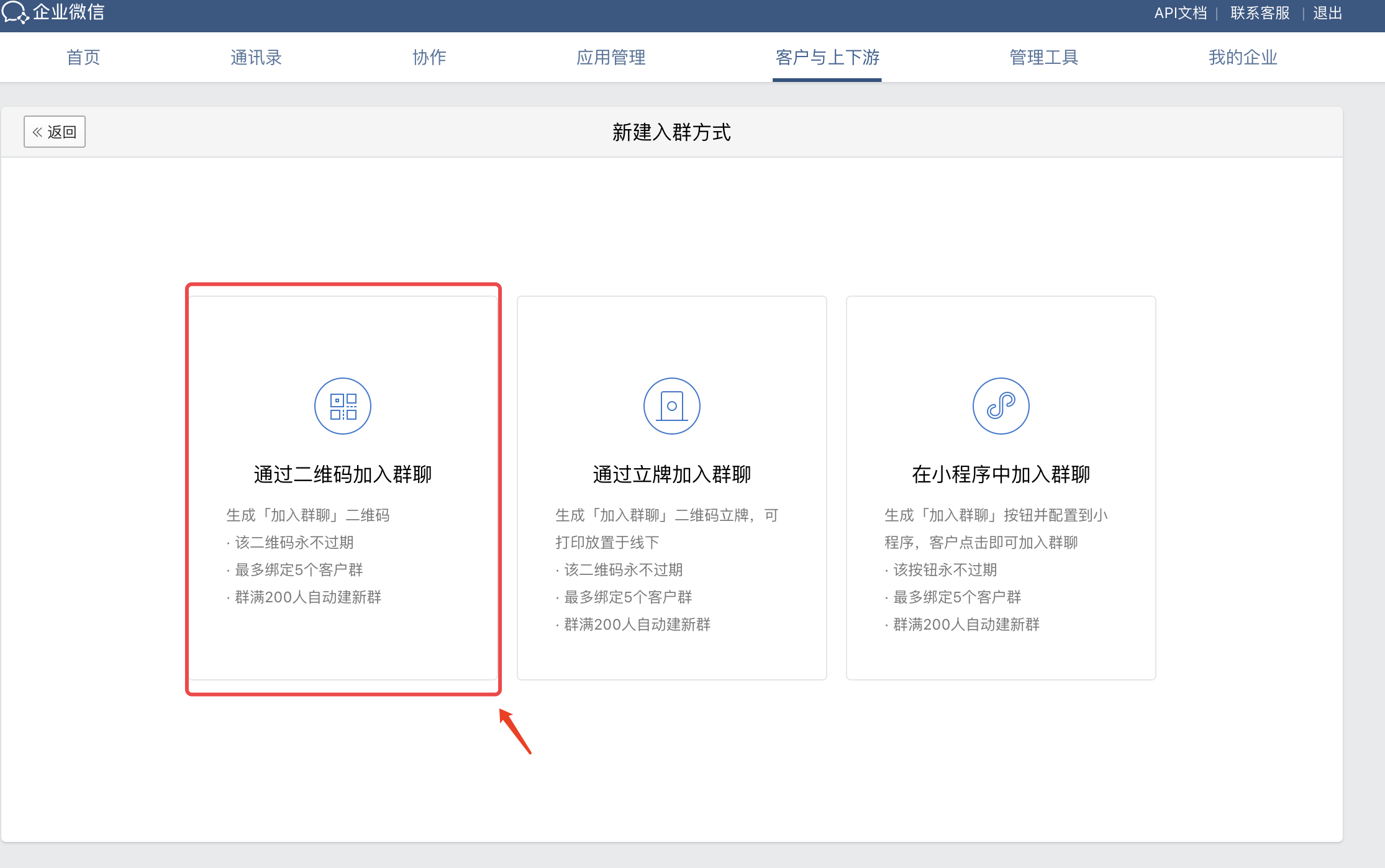Image resolution: width=1385 pixels, height=868 pixels.
Task: Click 退出 to log out
Action: coord(1327,13)
